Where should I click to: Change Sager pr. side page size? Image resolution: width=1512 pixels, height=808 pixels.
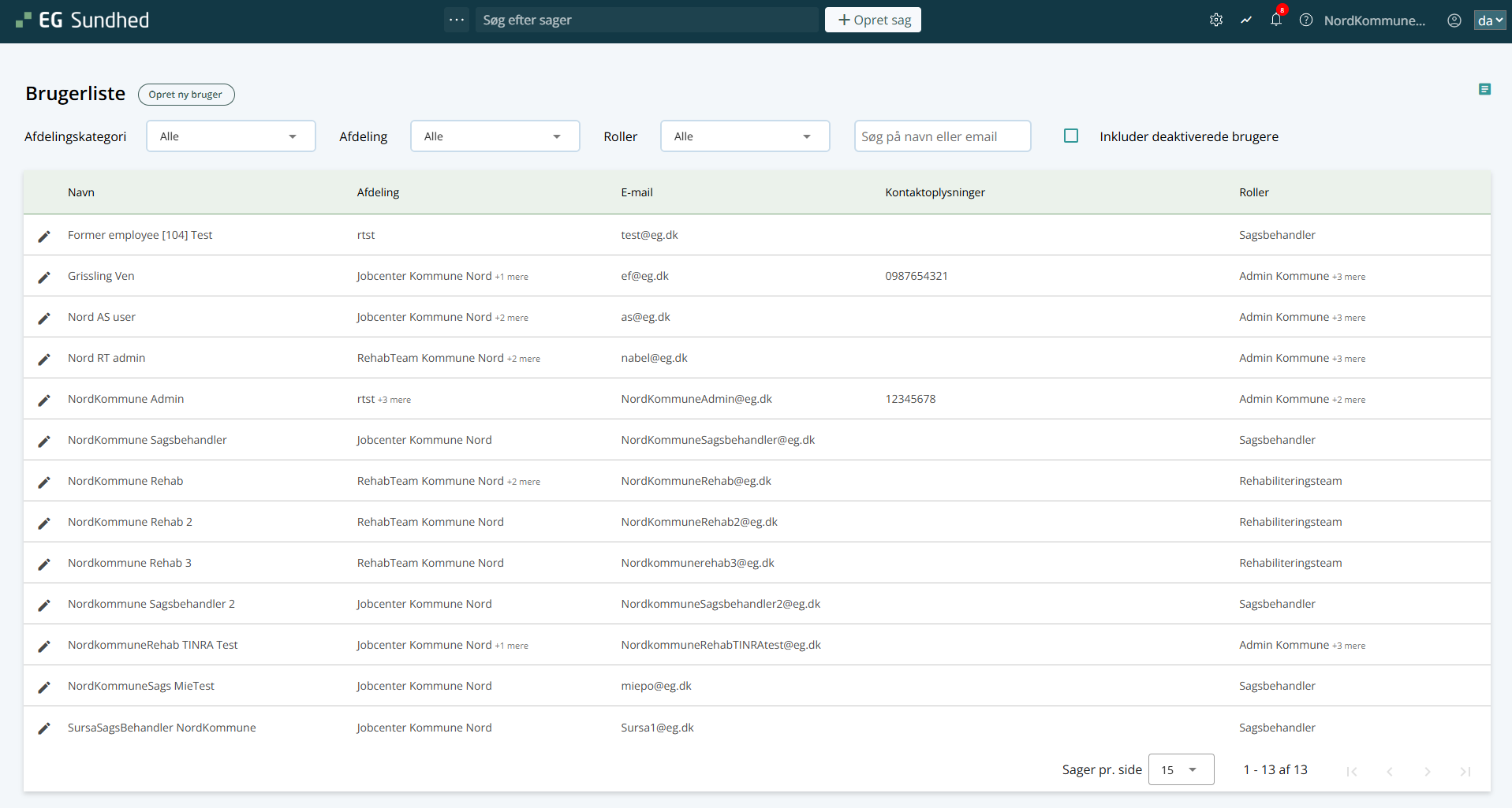(1180, 770)
